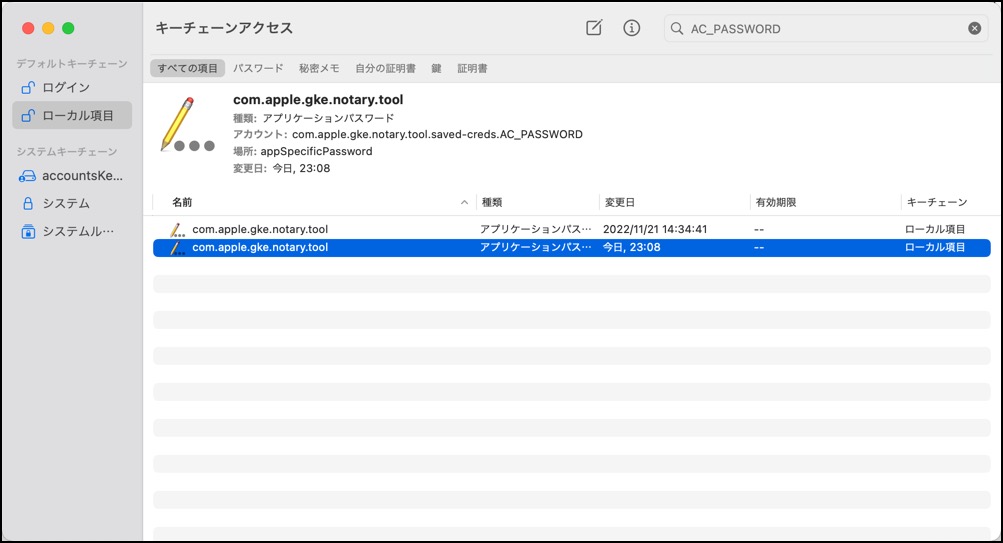Viewport: 1003px width, 543px height.
Task: Switch to the 証明書 tab
Action: point(472,68)
